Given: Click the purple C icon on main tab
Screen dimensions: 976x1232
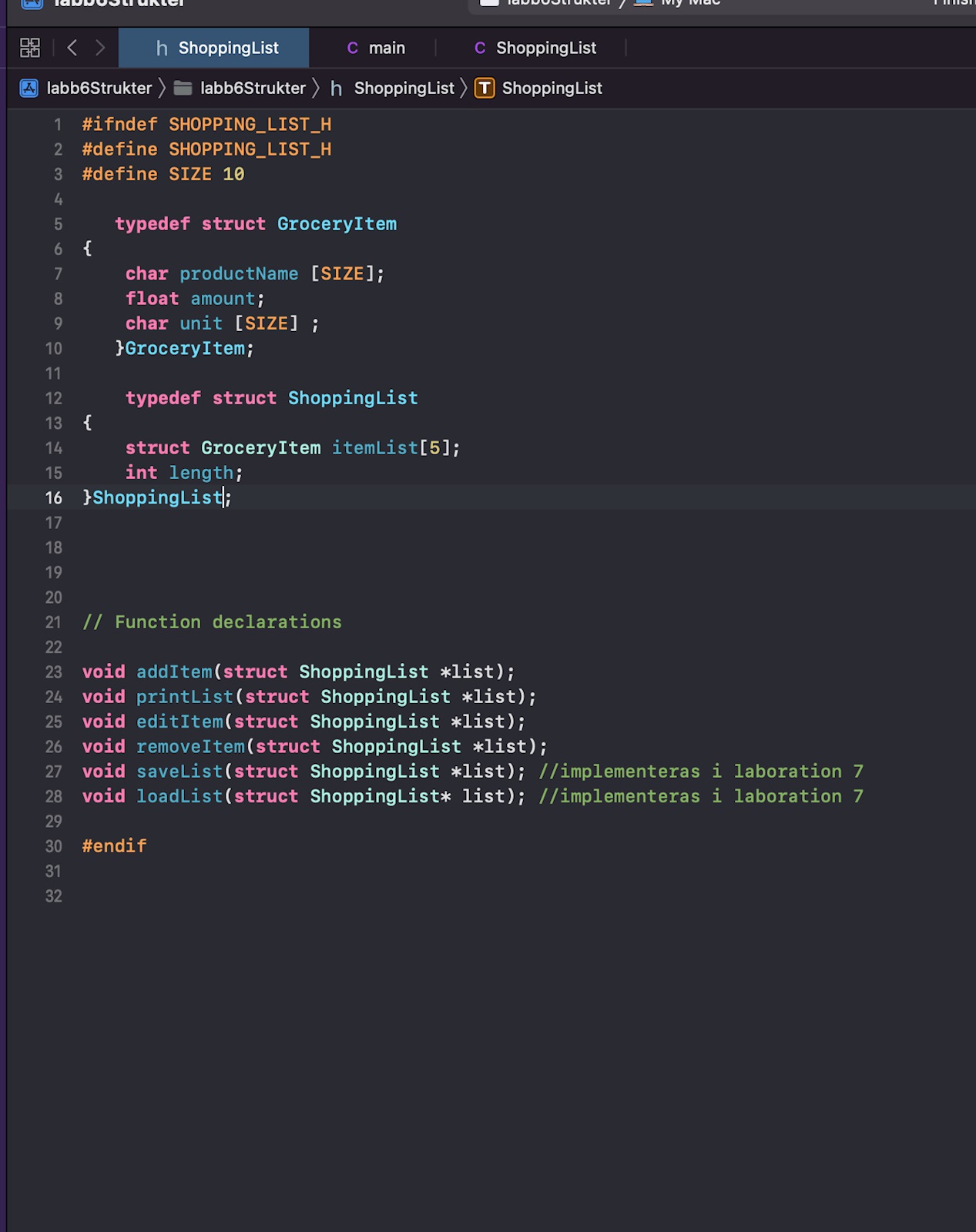Looking at the screenshot, I should click(x=353, y=48).
